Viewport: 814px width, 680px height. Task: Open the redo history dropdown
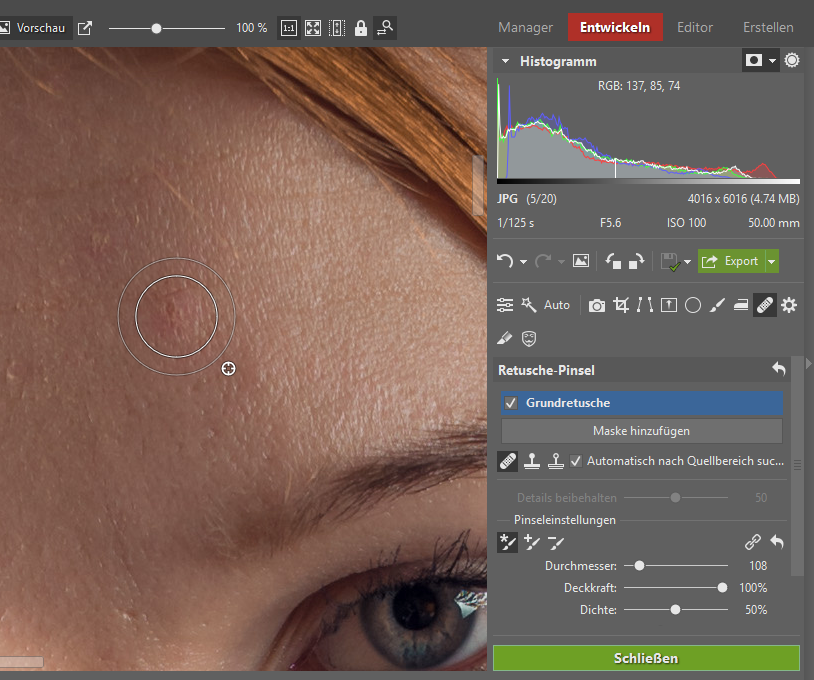(x=561, y=262)
